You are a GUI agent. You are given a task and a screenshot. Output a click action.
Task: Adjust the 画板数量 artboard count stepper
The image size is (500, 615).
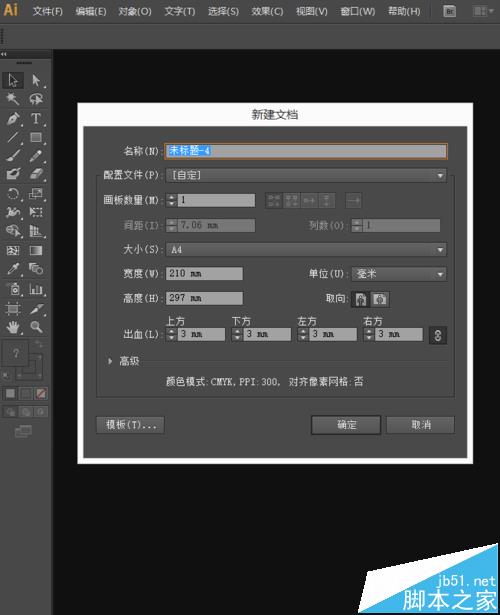tap(171, 200)
